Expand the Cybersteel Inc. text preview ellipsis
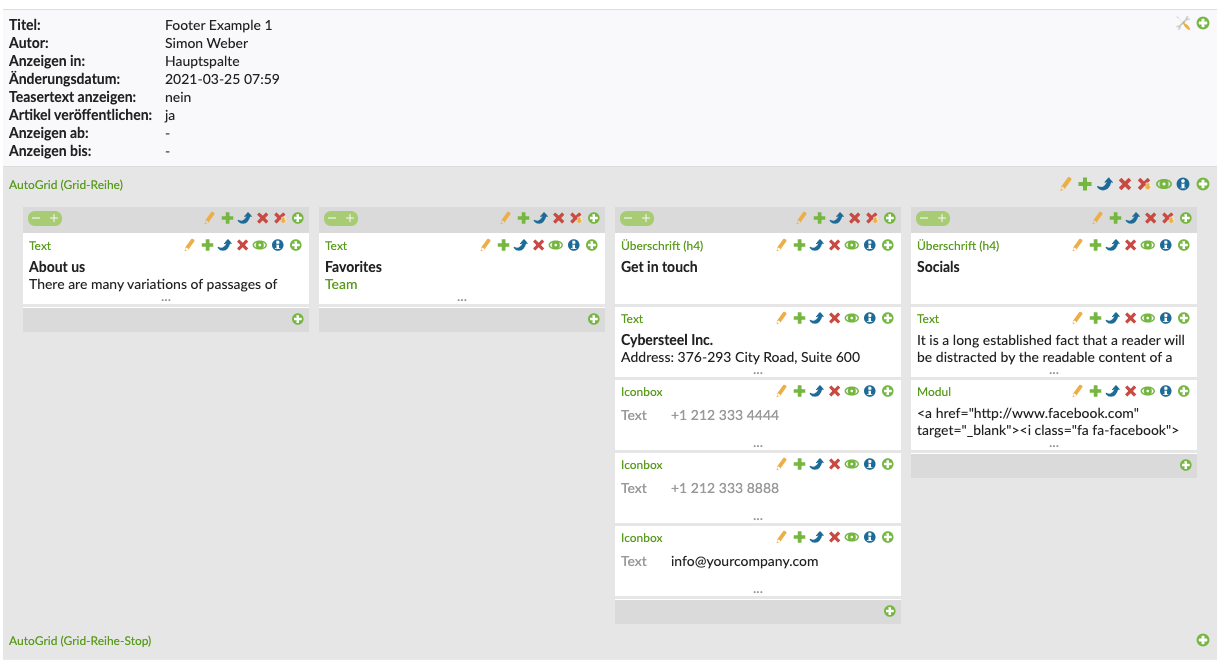 pos(758,371)
